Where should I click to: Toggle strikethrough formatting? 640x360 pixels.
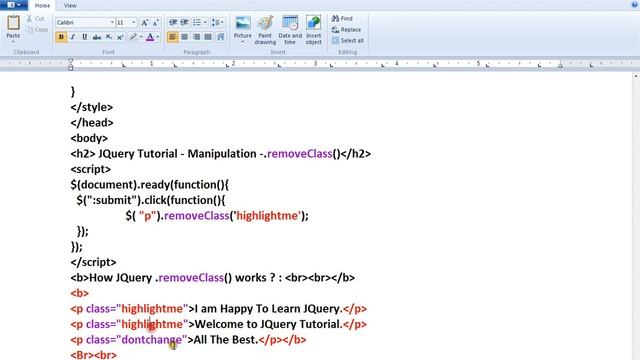[x=96, y=37]
